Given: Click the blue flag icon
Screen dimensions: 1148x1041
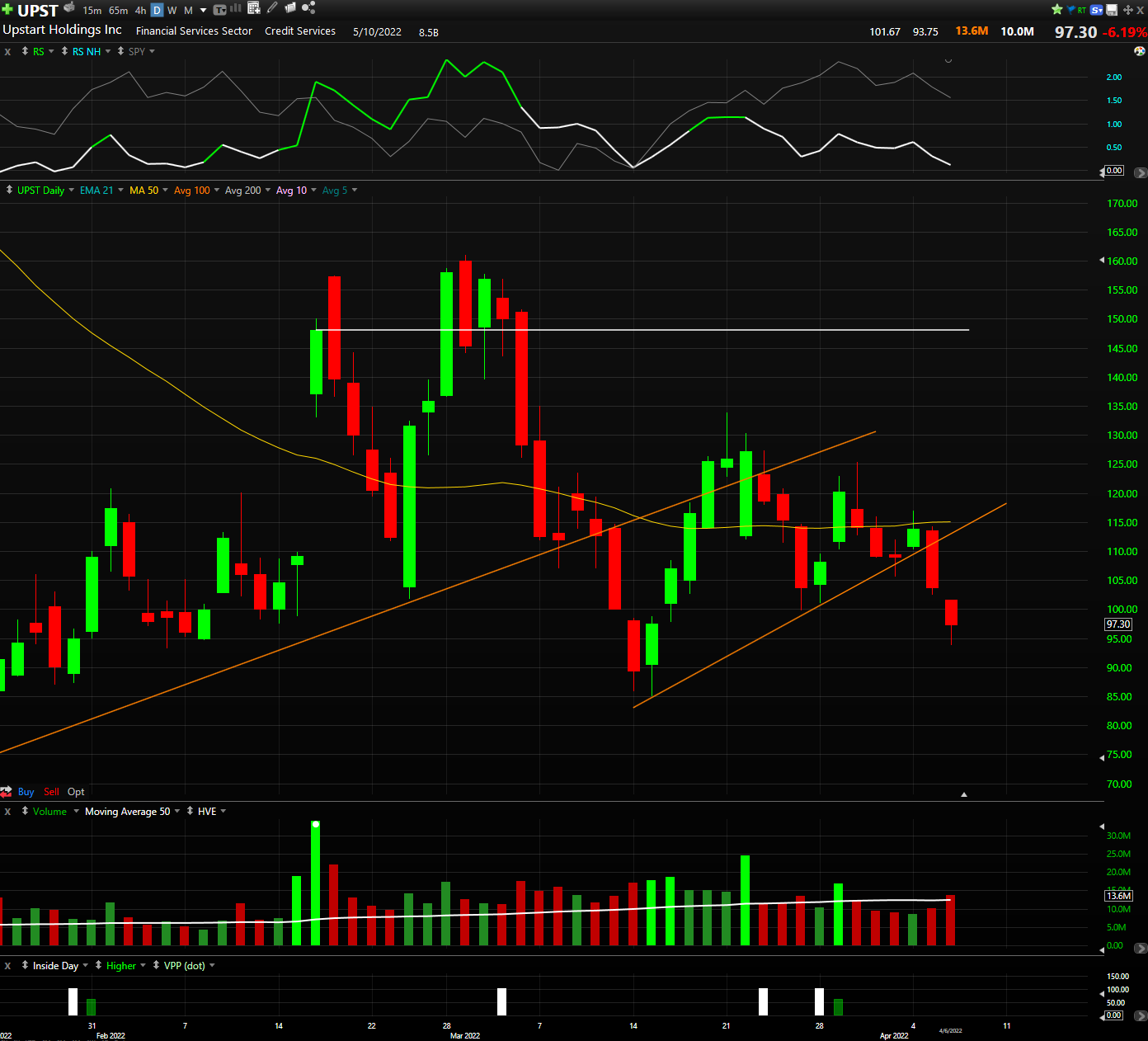Looking at the screenshot, I should (1071, 10).
